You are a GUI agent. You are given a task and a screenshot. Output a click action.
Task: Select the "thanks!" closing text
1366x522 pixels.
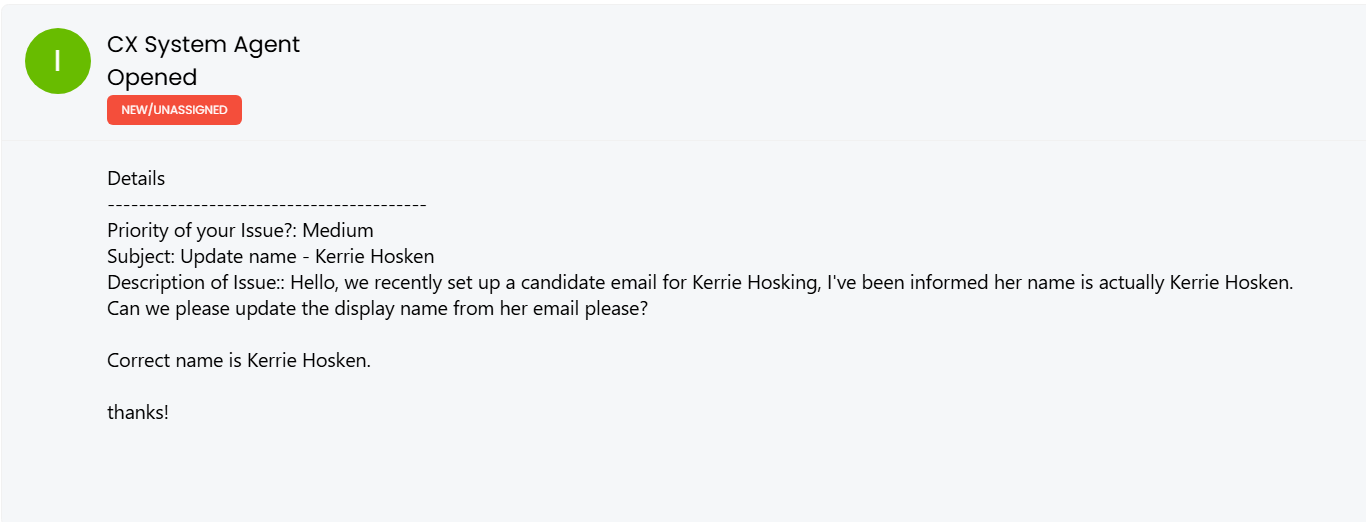138,412
